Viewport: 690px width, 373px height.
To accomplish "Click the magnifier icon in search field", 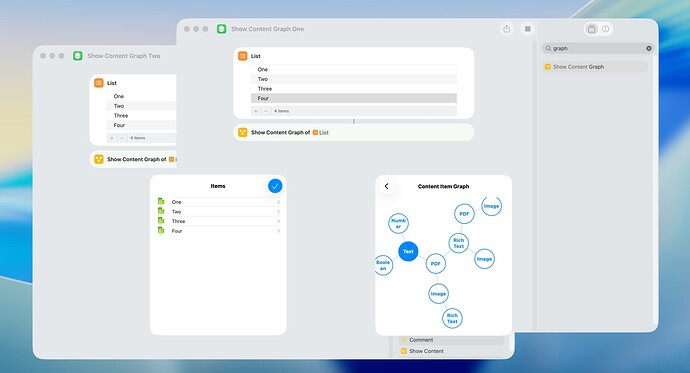I will (x=548, y=48).
